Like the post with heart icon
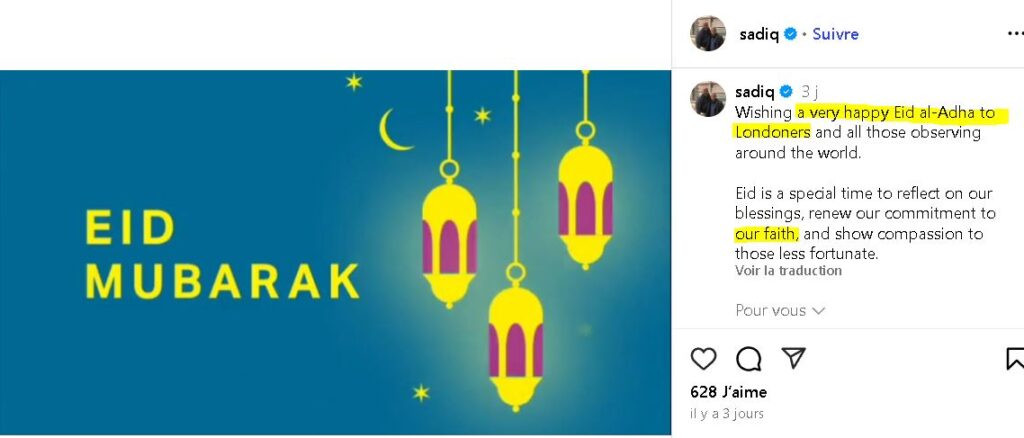Screen dimensions: 1024x438 [x=703, y=359]
